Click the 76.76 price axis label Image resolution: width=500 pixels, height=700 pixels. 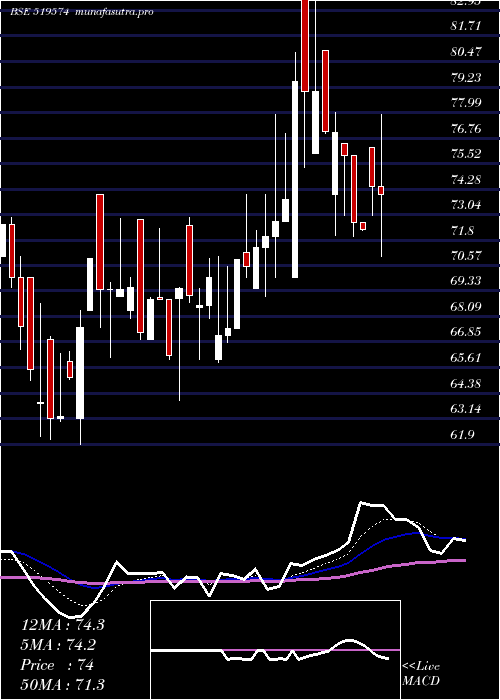pos(466,129)
